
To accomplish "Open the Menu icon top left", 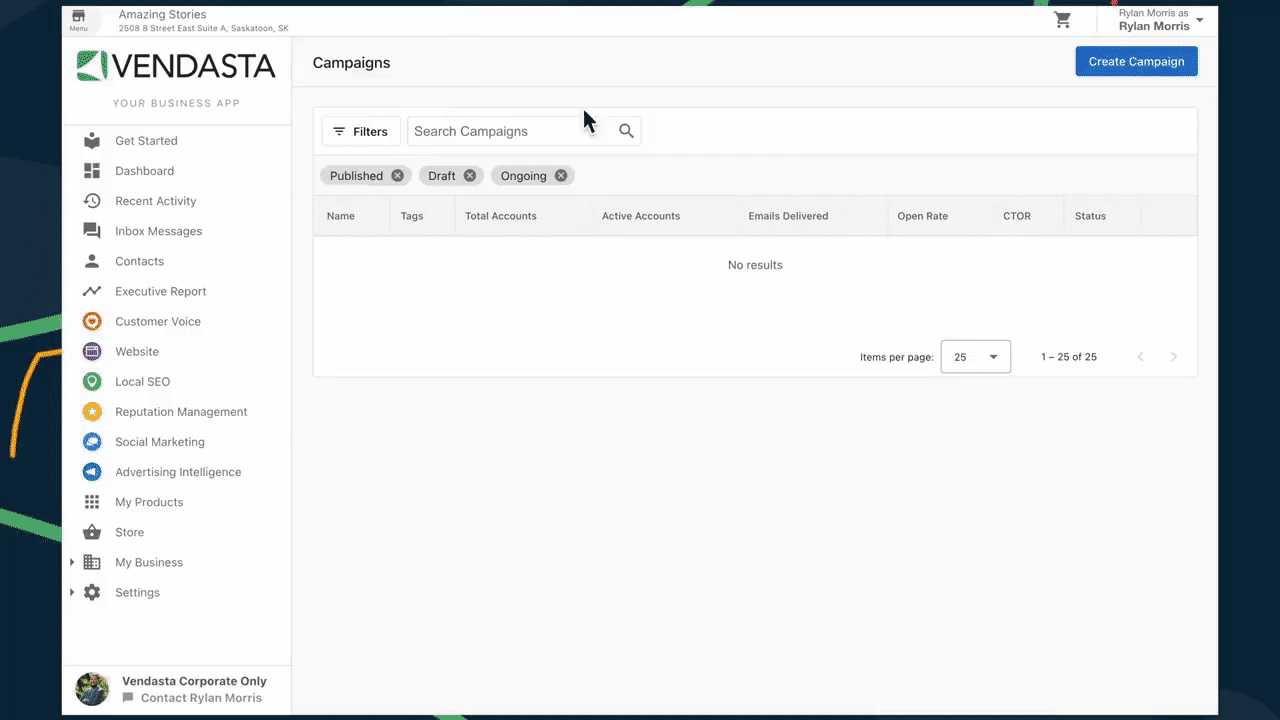I will point(78,20).
